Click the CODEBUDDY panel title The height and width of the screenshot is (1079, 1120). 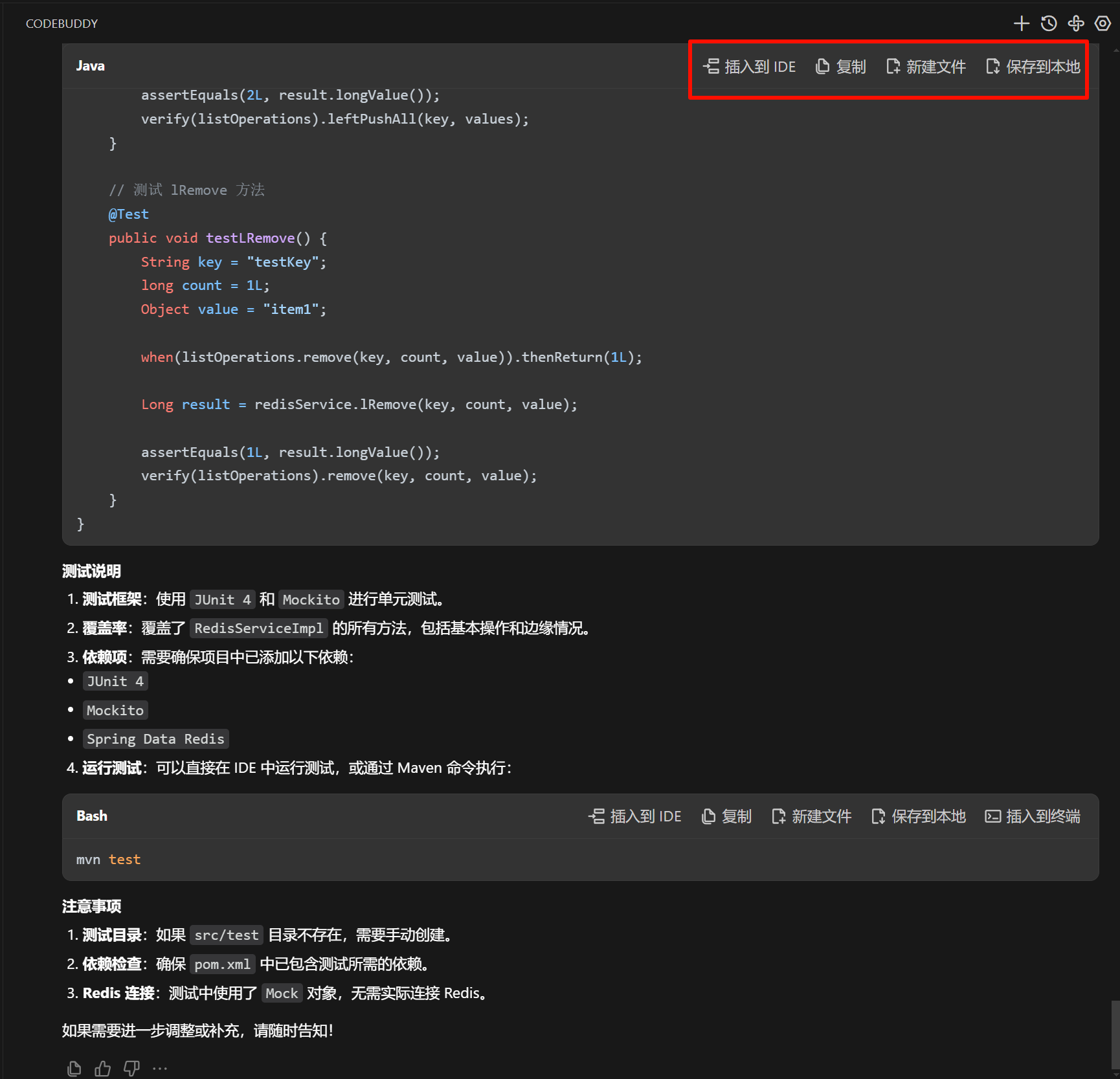point(62,24)
